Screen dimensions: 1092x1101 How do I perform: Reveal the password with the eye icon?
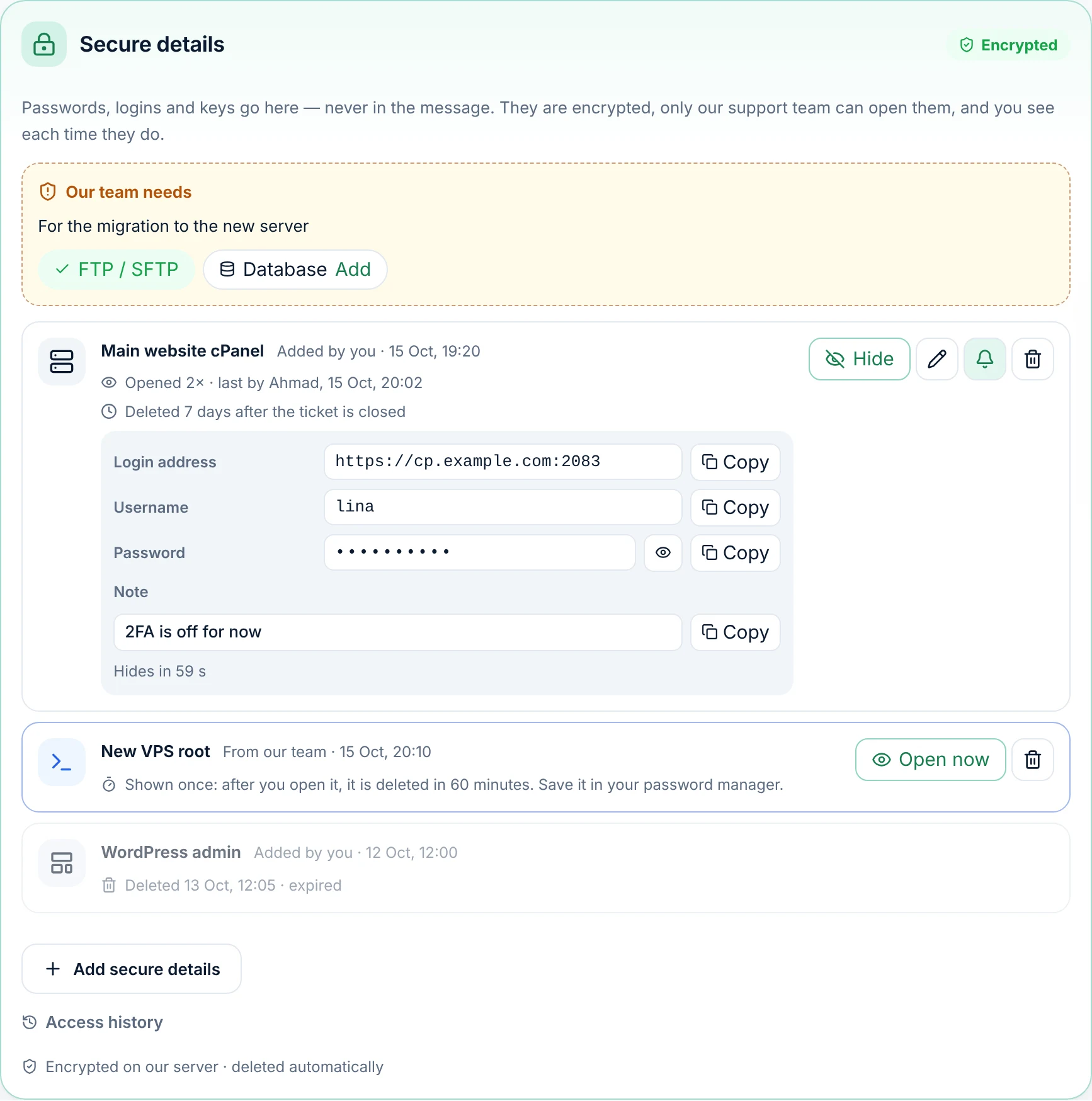click(x=663, y=553)
